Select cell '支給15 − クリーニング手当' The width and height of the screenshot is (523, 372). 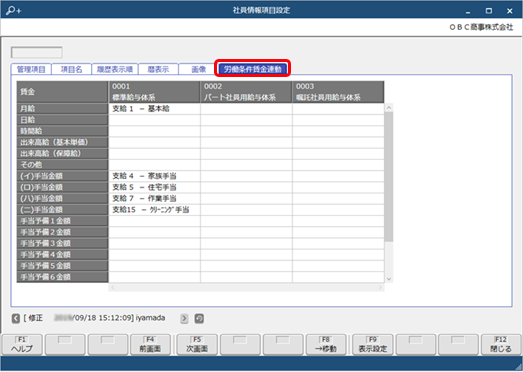[154, 210]
